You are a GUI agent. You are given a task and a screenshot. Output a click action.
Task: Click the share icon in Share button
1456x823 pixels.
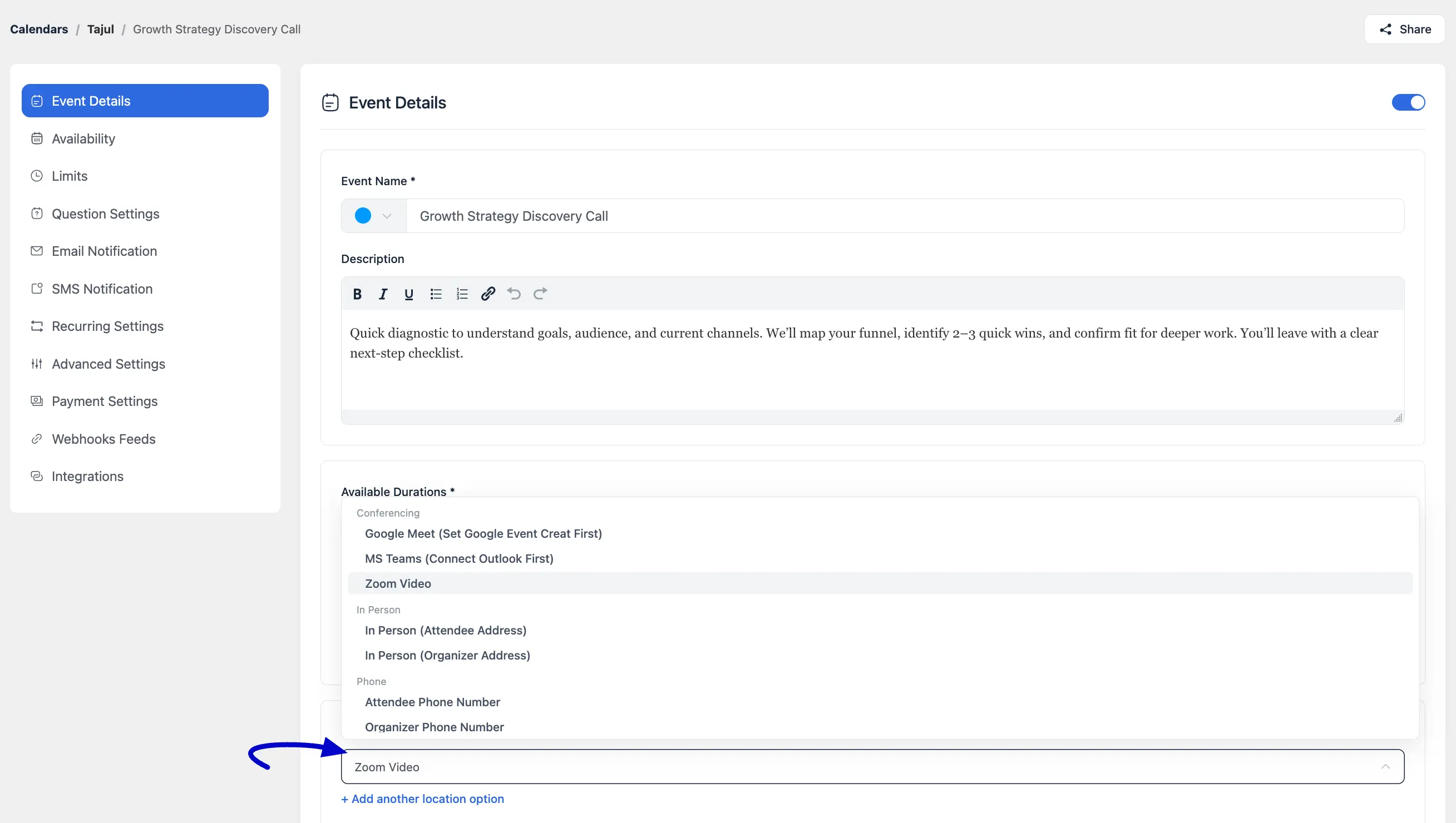tap(1385, 29)
